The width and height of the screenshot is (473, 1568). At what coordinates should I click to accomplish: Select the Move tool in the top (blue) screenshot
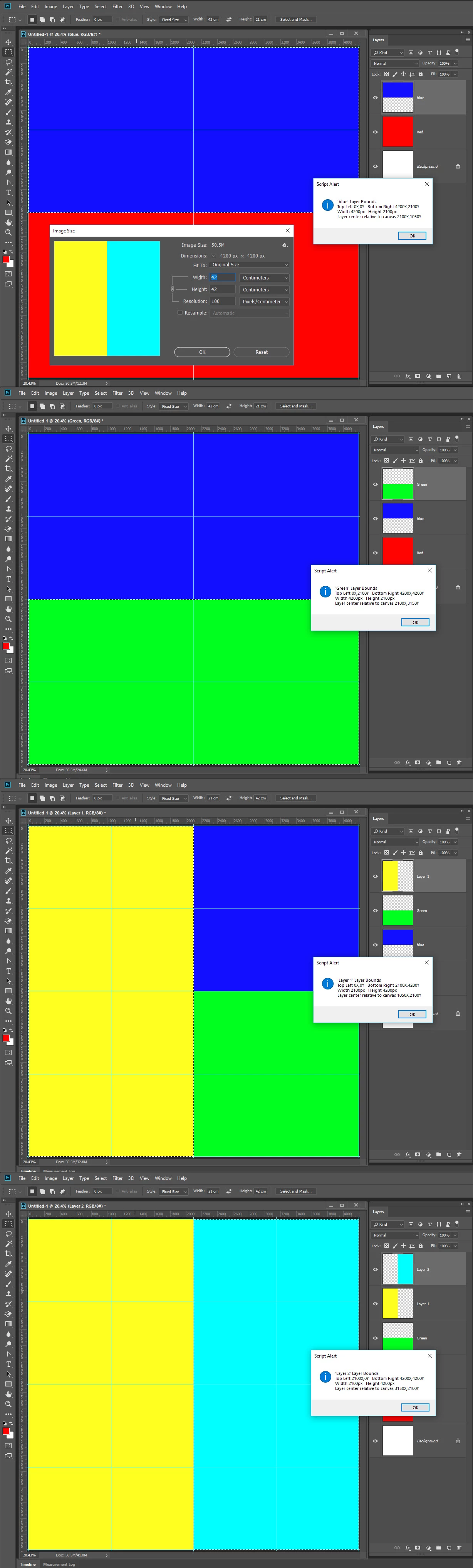point(8,42)
